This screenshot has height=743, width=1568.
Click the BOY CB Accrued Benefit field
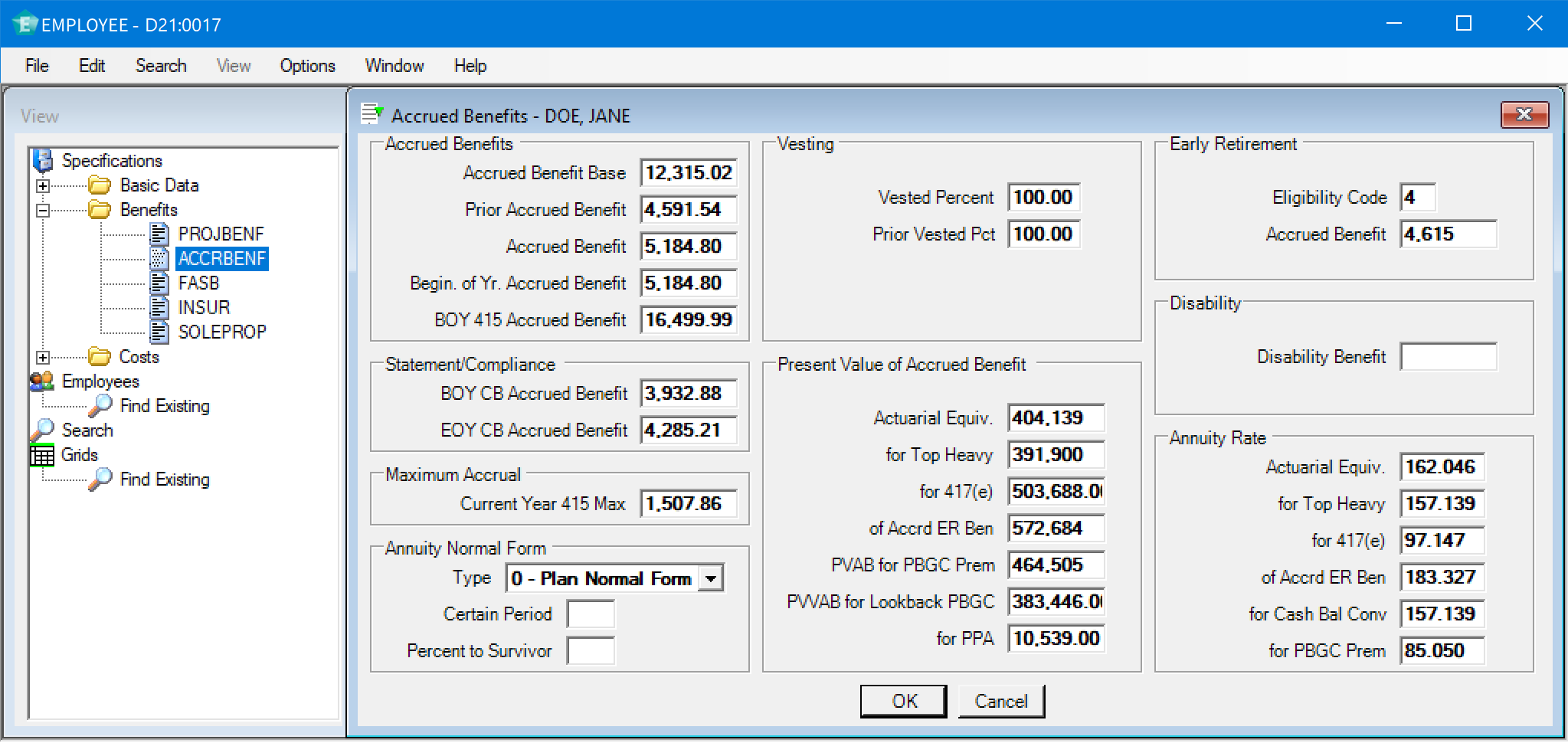(689, 393)
